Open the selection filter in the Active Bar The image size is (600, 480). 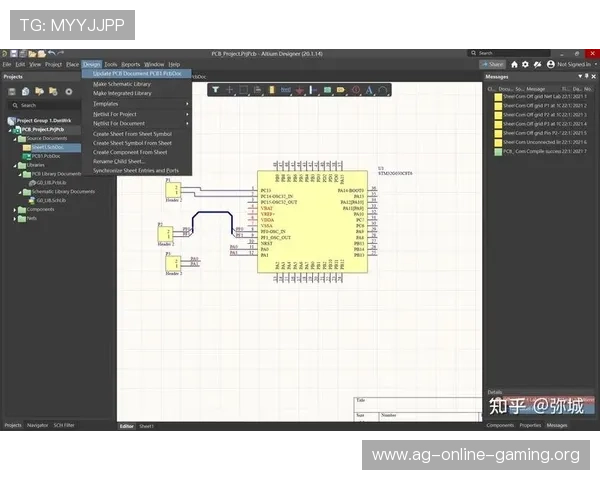215,90
